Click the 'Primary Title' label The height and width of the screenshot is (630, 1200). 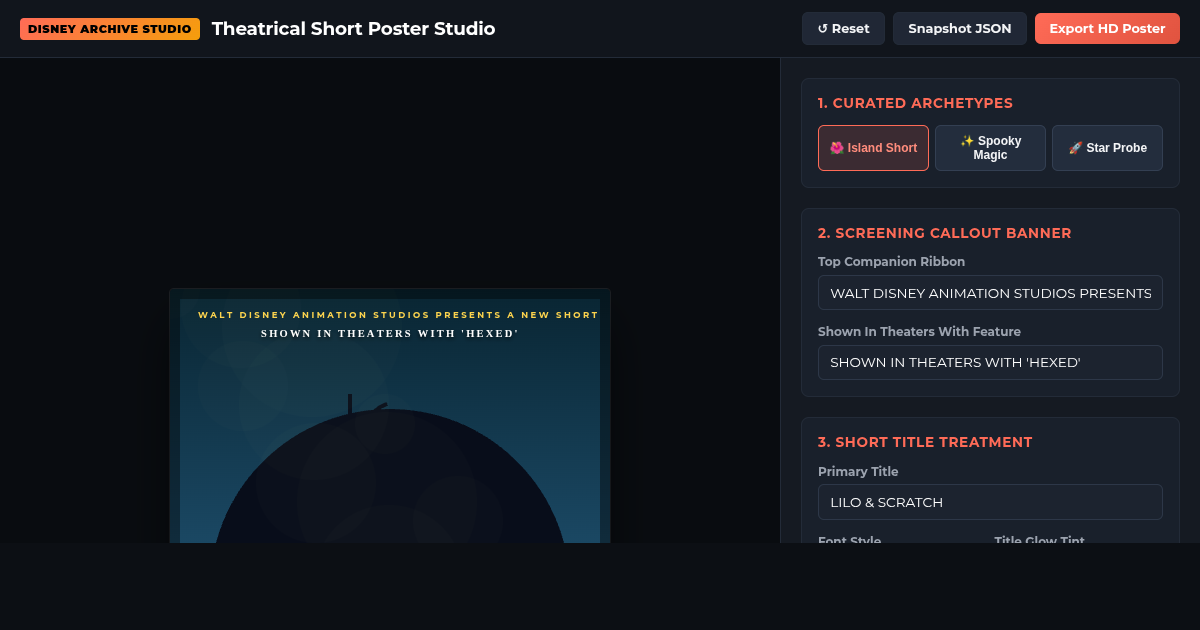click(x=858, y=471)
